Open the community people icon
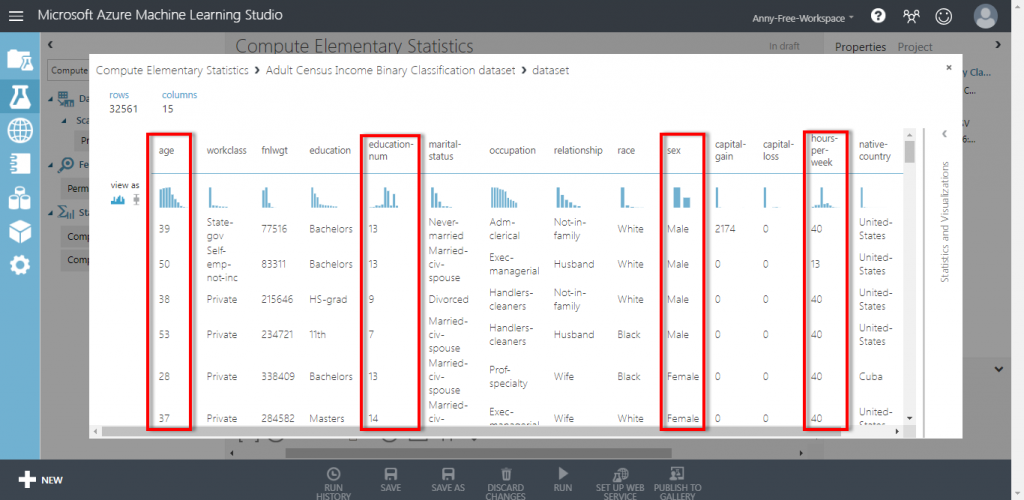 911,16
